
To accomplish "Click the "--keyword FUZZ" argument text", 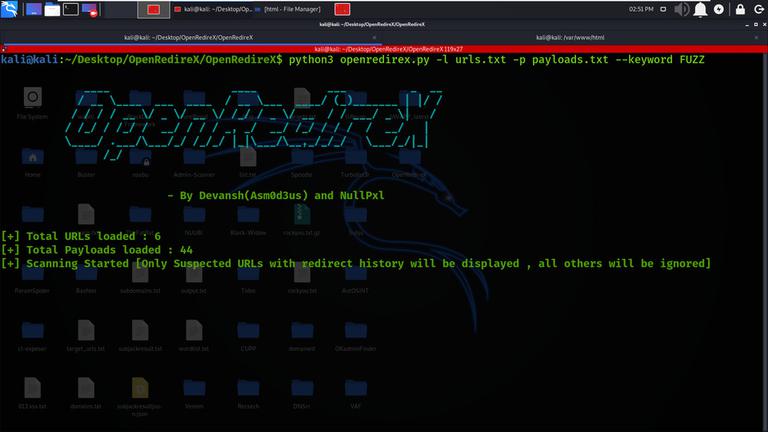I will click(x=660, y=60).
